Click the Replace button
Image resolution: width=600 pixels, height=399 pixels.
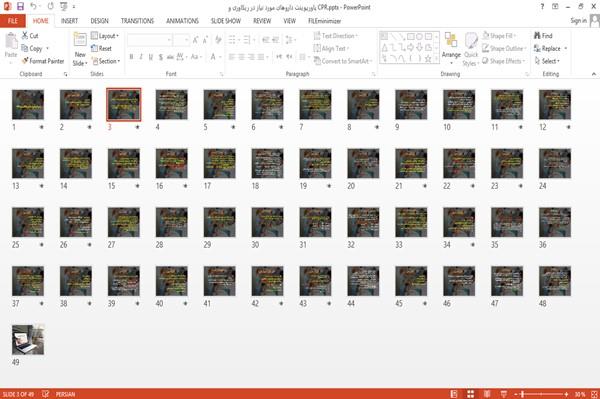(x=551, y=48)
